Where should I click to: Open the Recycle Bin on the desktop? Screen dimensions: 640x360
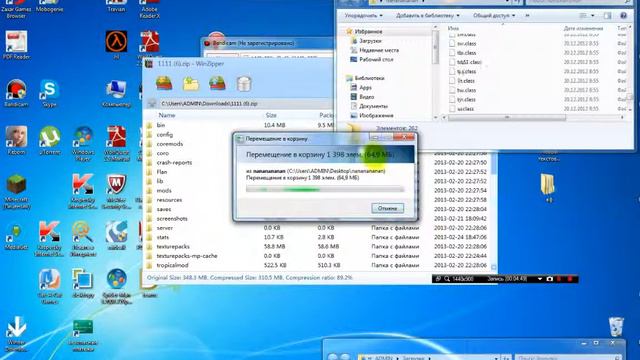[616, 327]
